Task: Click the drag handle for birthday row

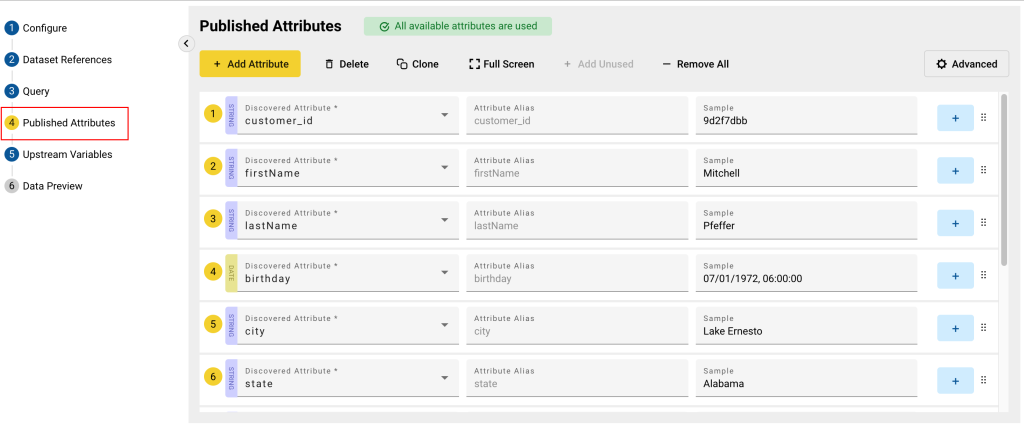Action: pos(983,275)
